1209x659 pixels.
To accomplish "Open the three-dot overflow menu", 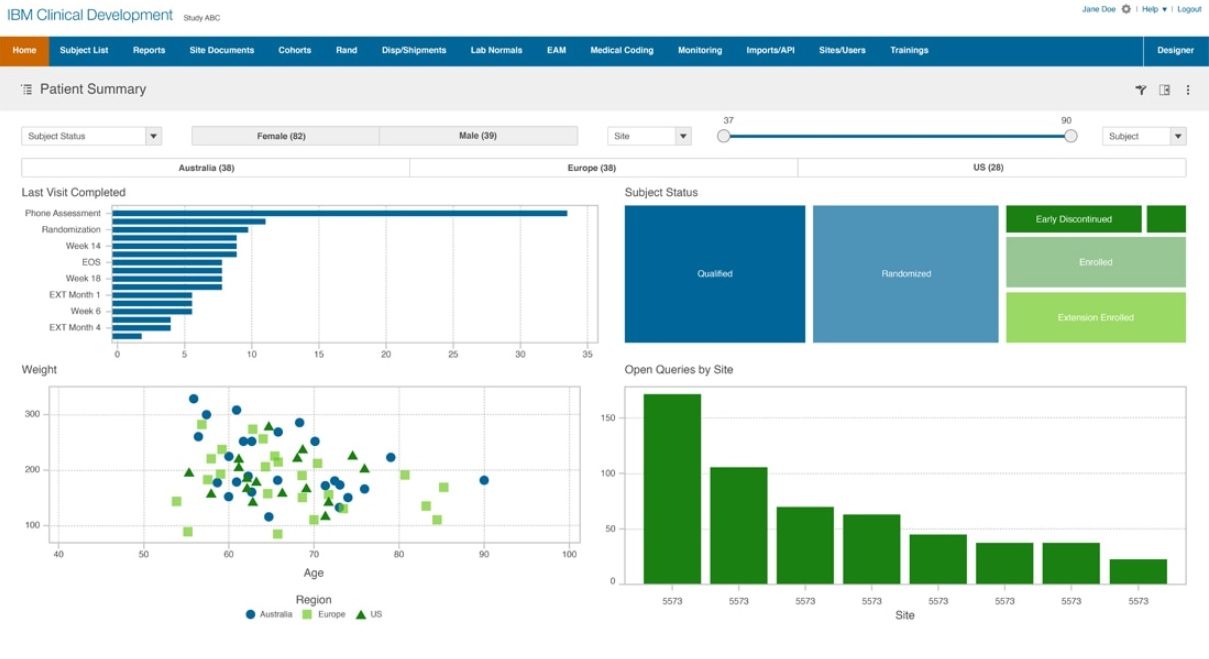I will (x=1187, y=89).
